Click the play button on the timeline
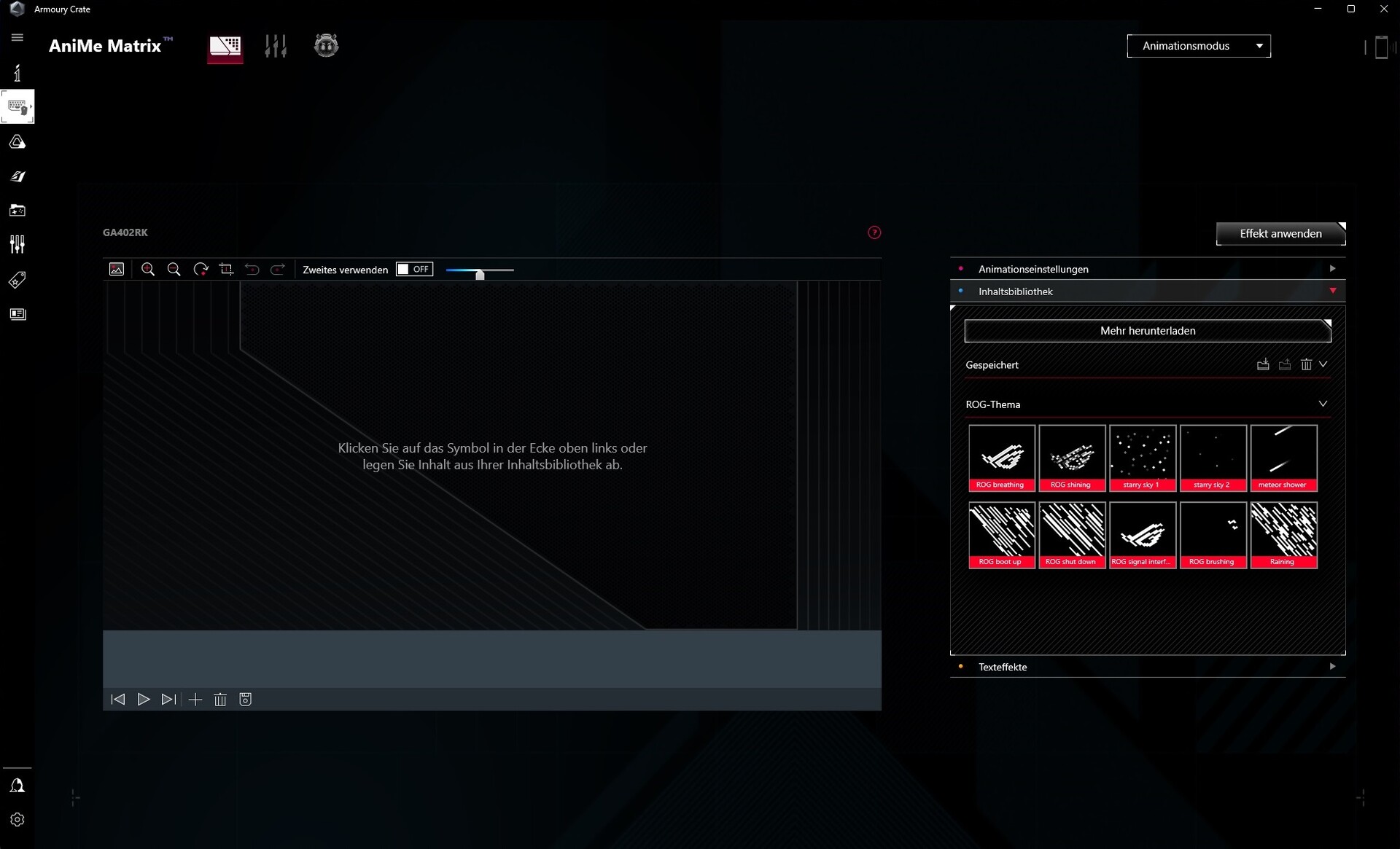Viewport: 1400px width, 849px height. (144, 700)
